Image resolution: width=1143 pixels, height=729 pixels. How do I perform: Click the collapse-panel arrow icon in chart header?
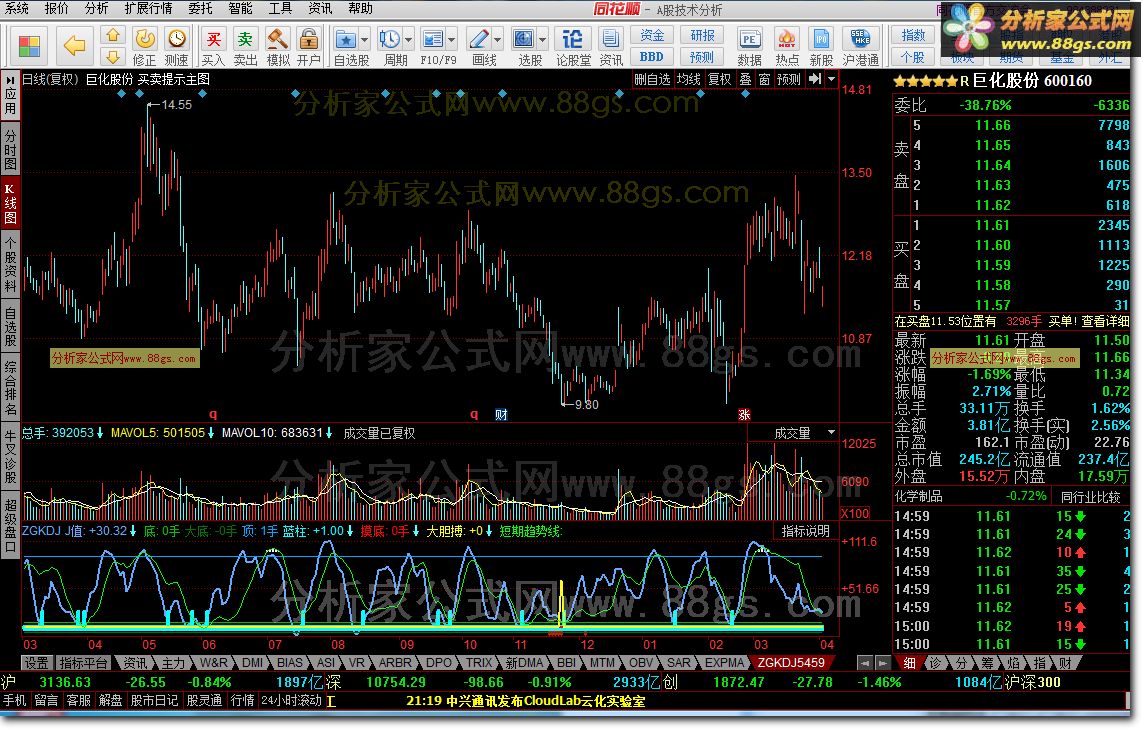815,79
